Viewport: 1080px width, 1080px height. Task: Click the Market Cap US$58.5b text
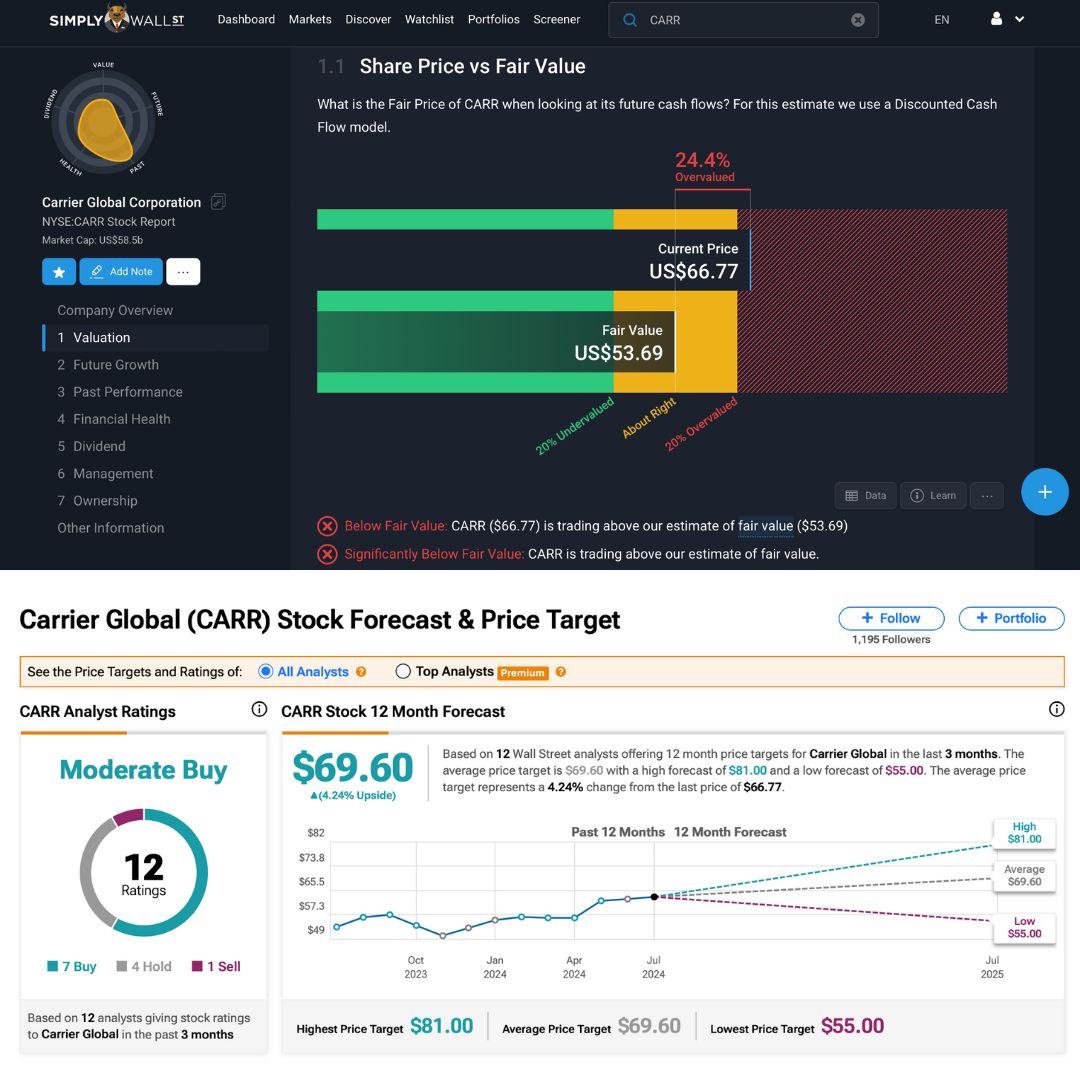pyautogui.click(x=92, y=240)
